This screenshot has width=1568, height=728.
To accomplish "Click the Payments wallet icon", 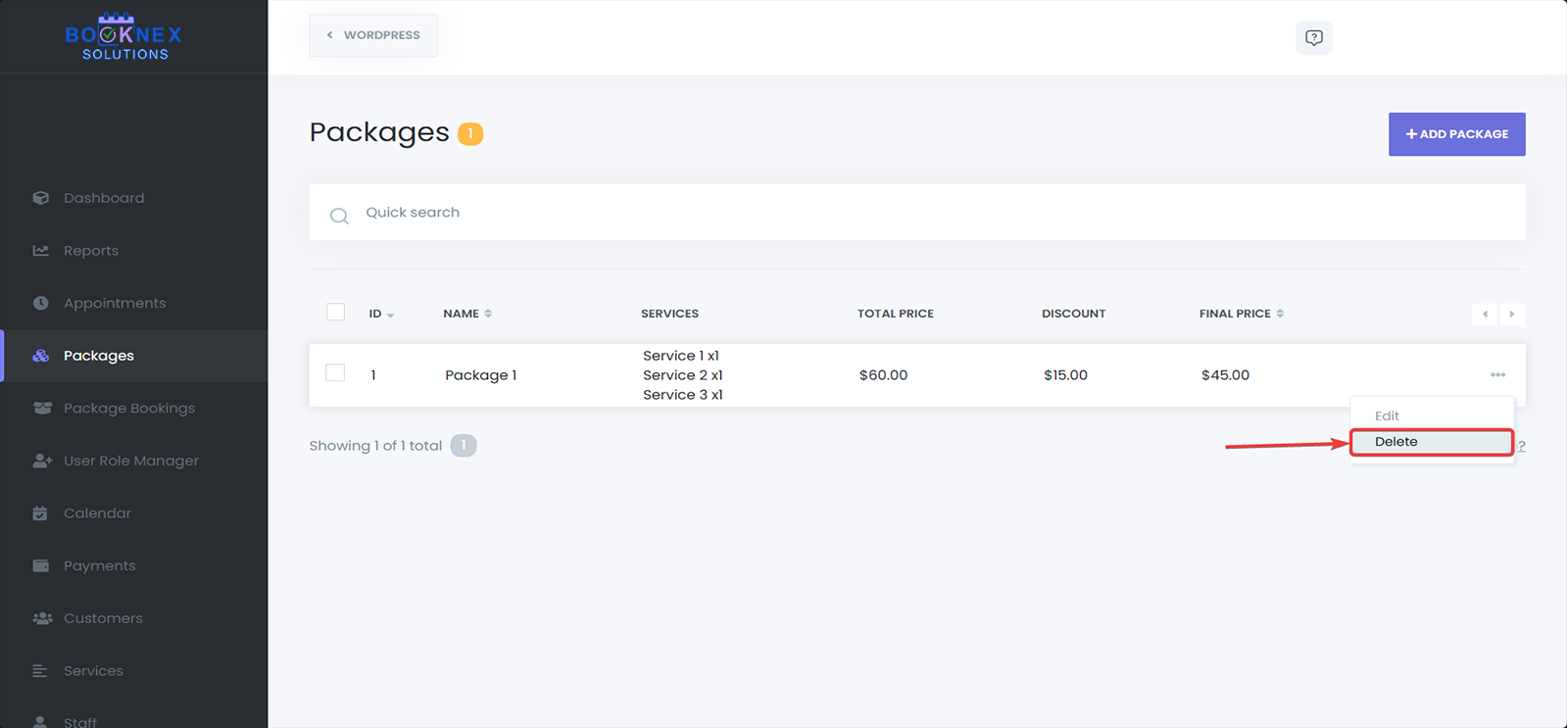I will (x=40, y=566).
